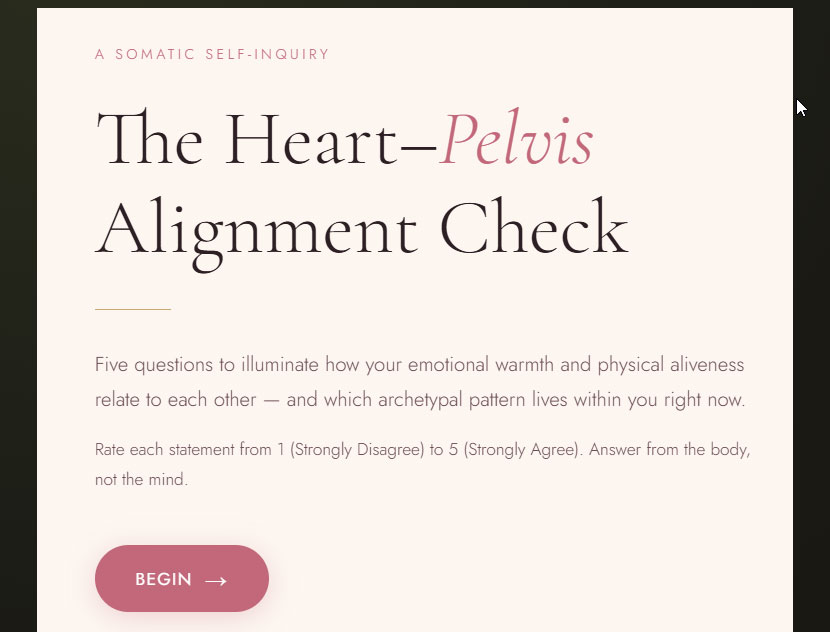Click the BEGIN button

point(181,579)
